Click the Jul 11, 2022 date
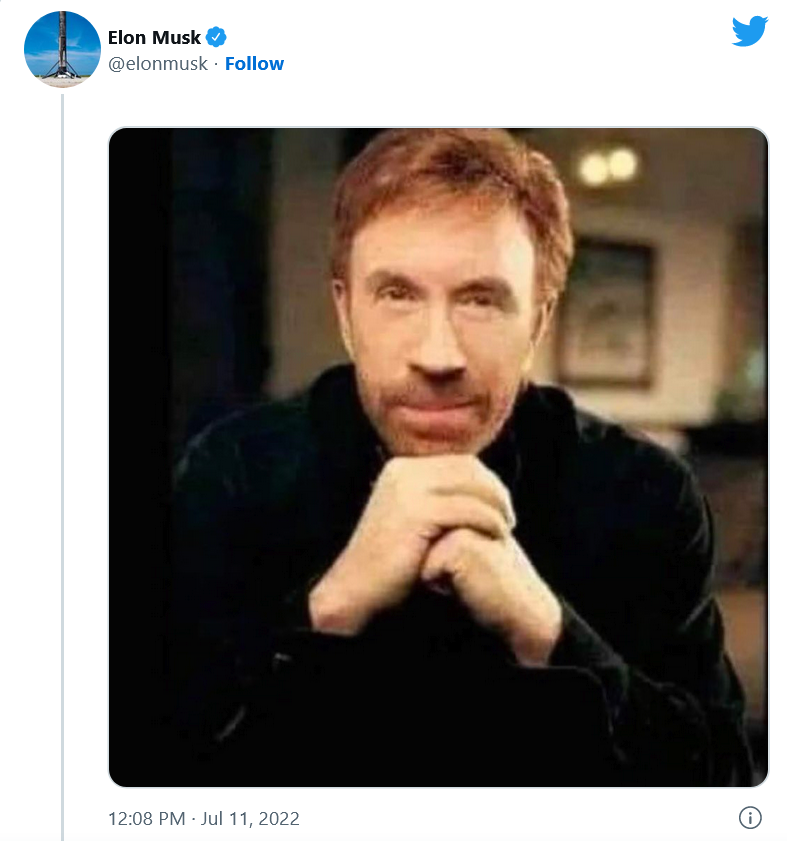Image resolution: width=787 pixels, height=841 pixels. click(250, 818)
